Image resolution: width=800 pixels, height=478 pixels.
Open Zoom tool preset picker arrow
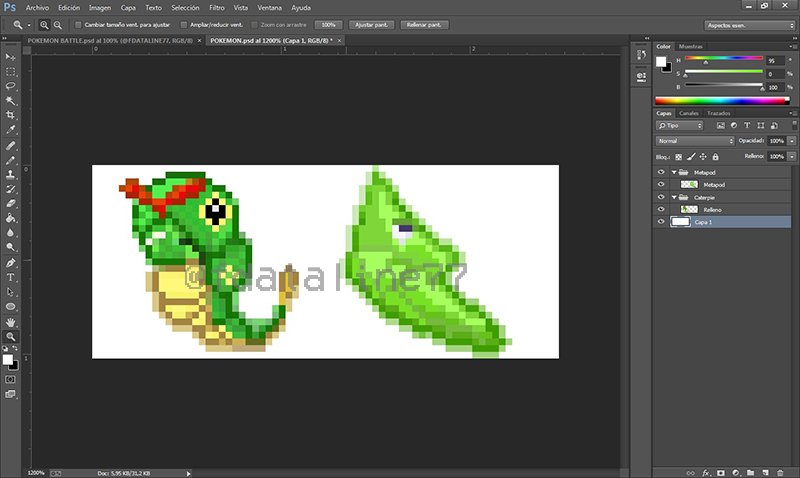[x=29, y=24]
